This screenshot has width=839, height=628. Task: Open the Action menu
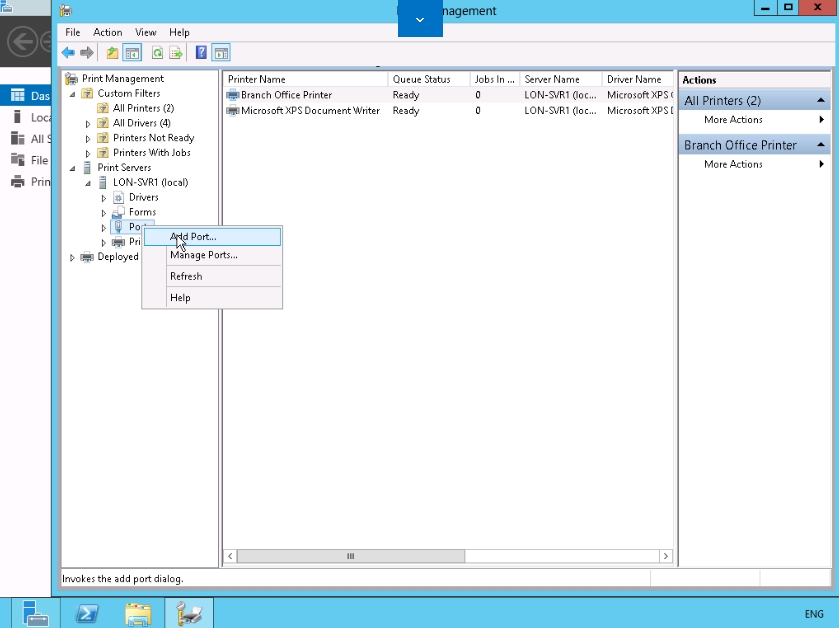(107, 32)
